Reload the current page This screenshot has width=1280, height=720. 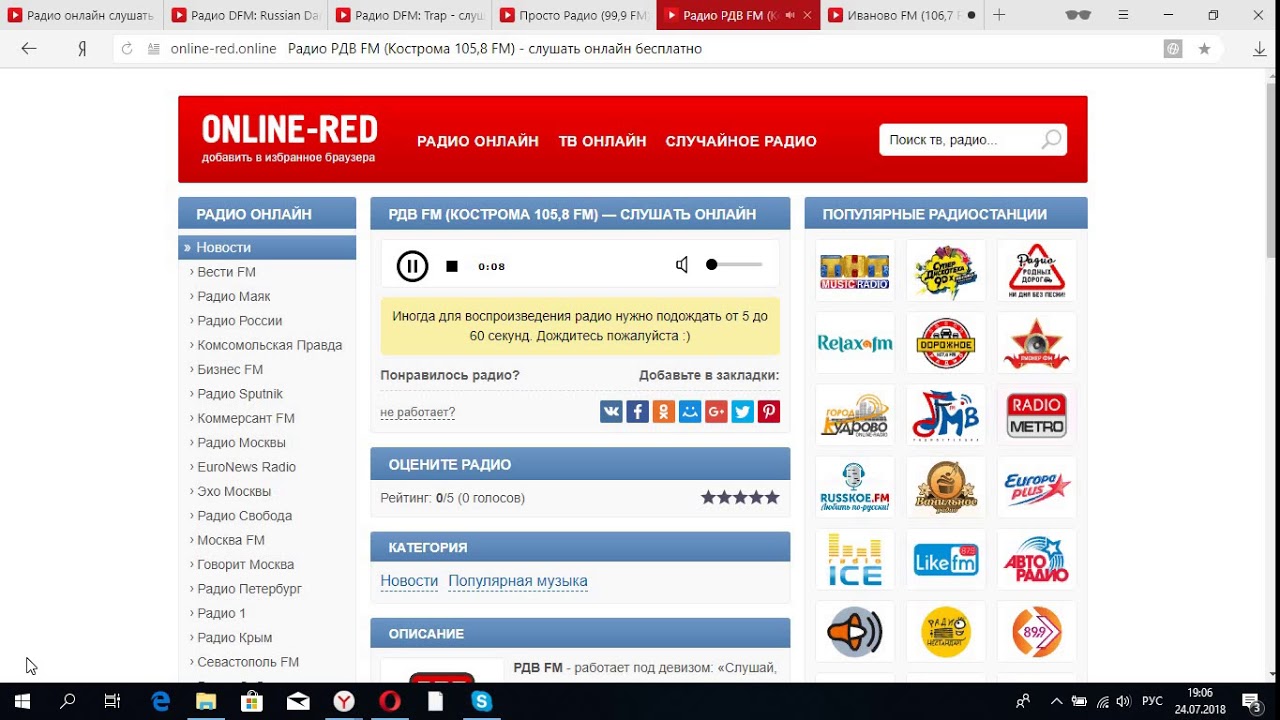tap(127, 48)
